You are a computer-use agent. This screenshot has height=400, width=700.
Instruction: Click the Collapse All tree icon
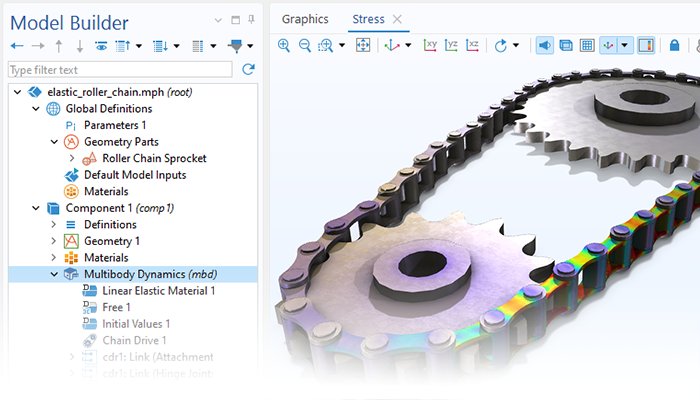pos(122,46)
